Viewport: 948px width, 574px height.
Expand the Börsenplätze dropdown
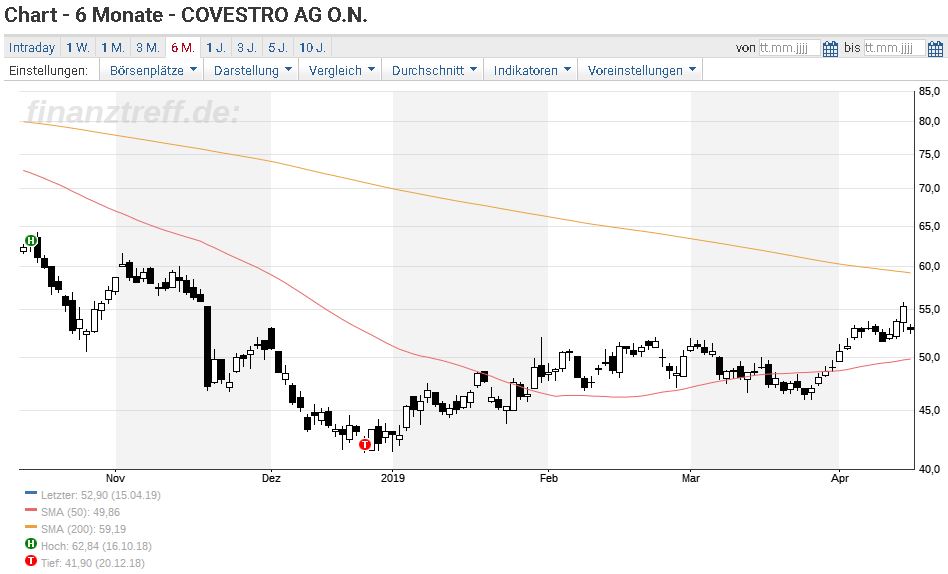click(x=152, y=70)
